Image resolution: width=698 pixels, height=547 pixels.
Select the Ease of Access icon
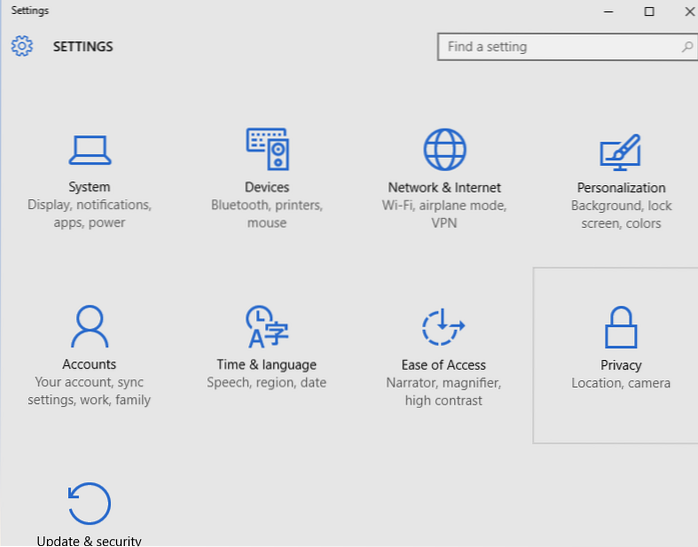[444, 327]
